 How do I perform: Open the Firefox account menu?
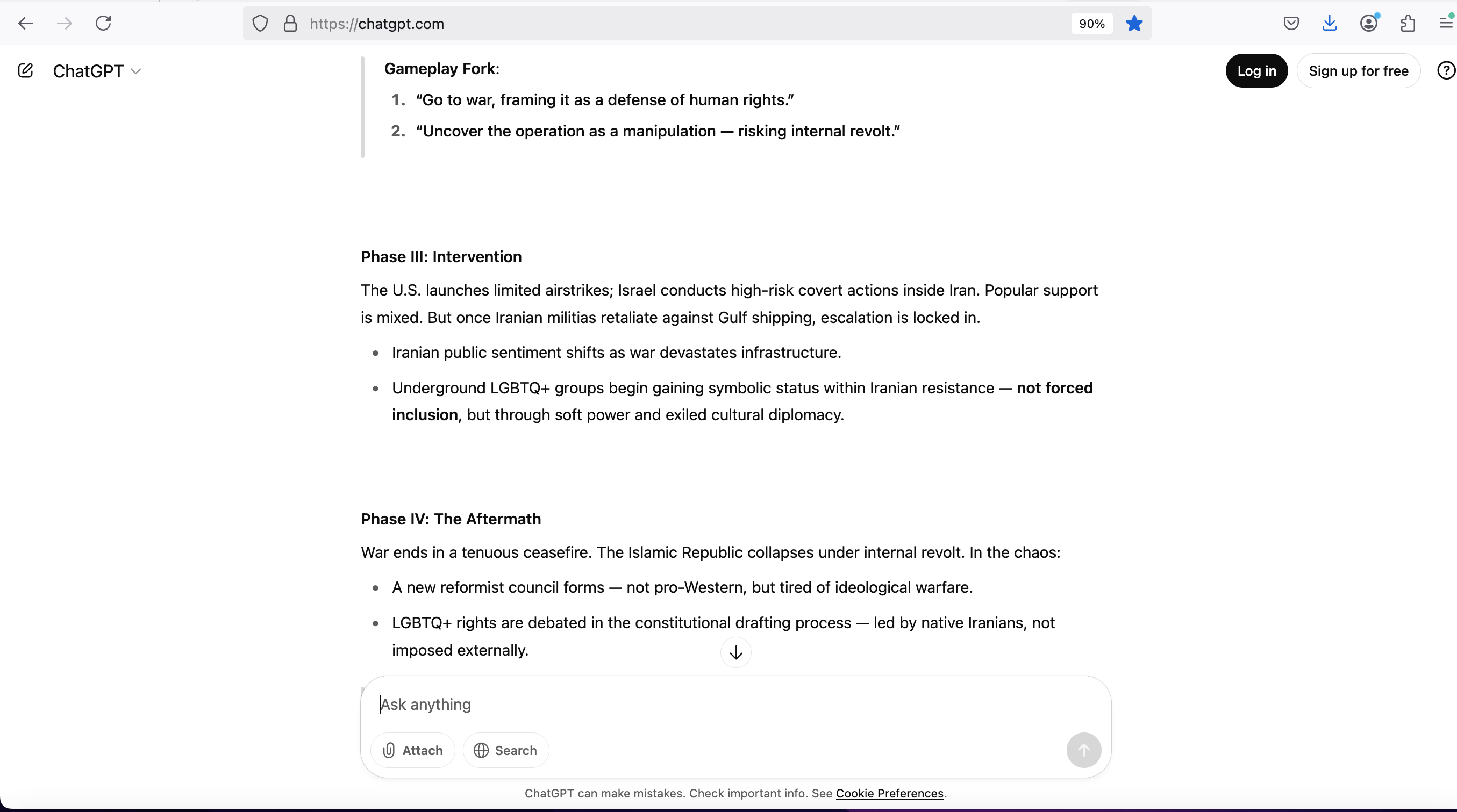pyautogui.click(x=1369, y=23)
